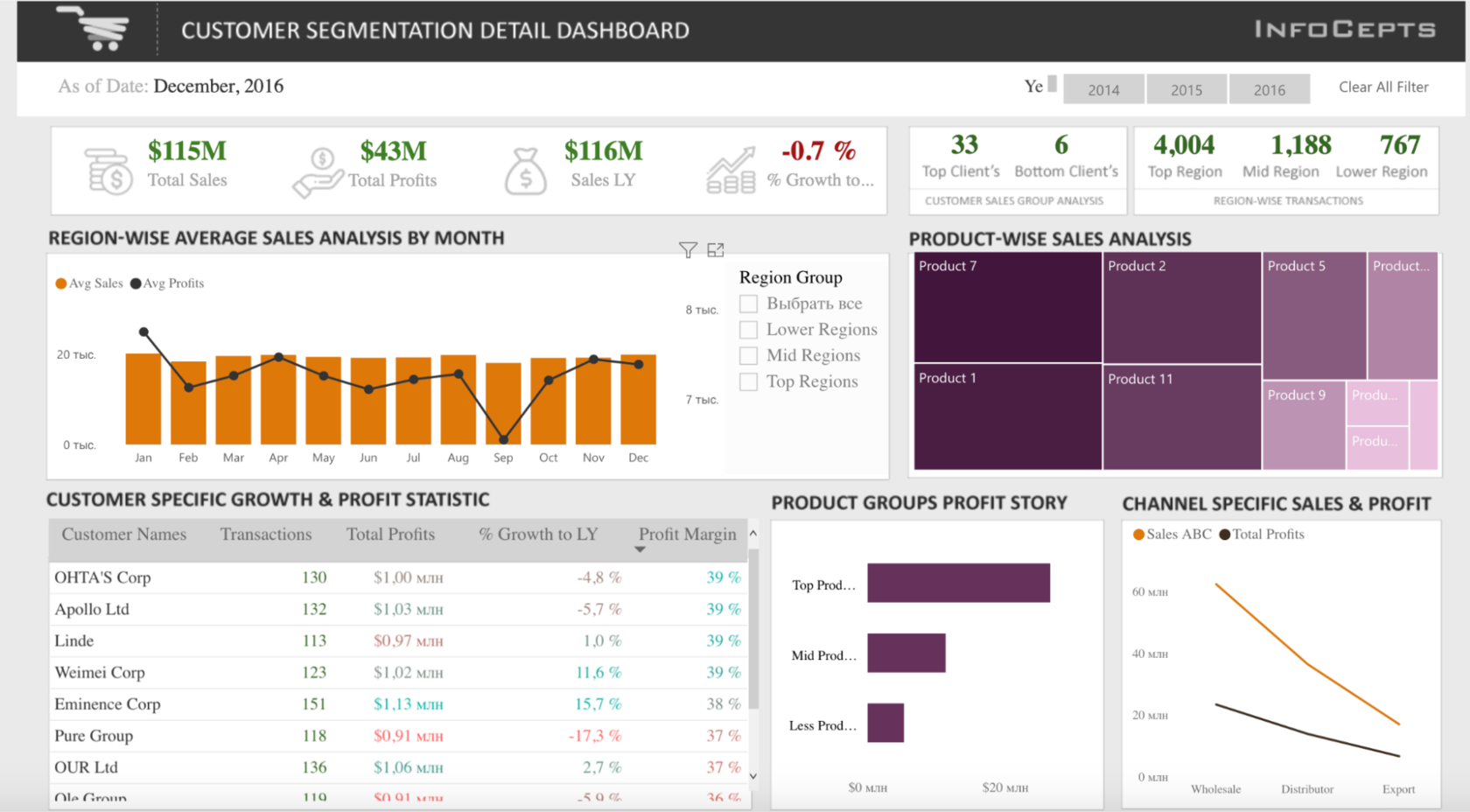Open the filter funnel icon on sales chart
1470x812 pixels.
[689, 250]
